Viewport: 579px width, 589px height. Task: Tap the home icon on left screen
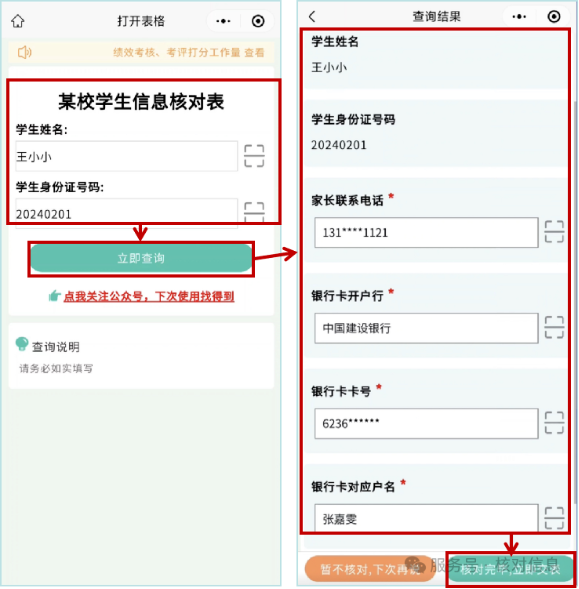(x=18, y=21)
